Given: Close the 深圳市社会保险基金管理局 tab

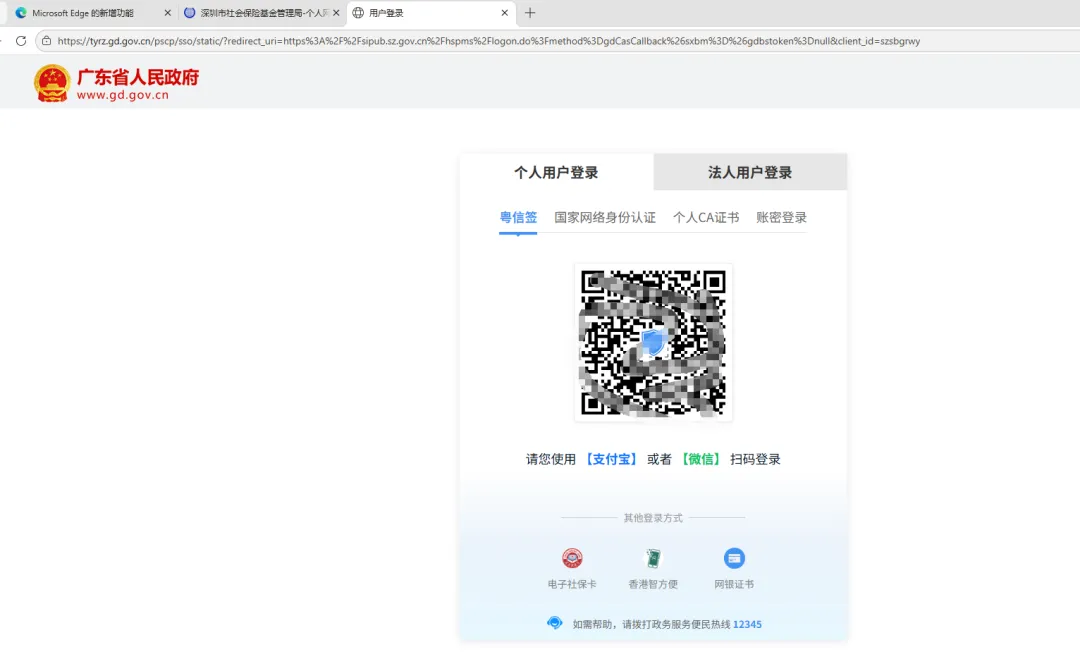Looking at the screenshot, I should pos(336,12).
